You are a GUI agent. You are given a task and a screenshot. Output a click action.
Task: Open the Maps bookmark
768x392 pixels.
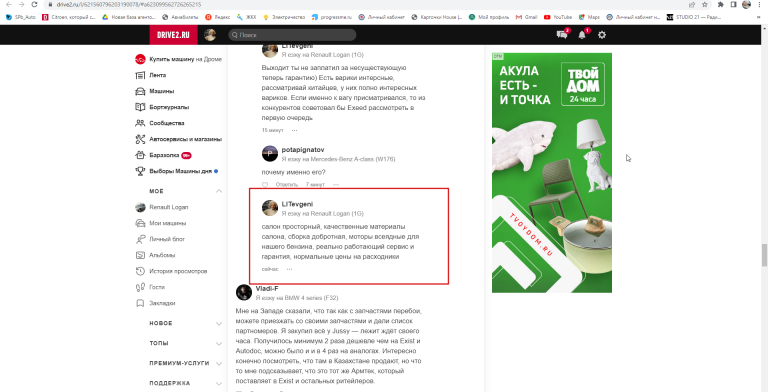click(x=589, y=17)
